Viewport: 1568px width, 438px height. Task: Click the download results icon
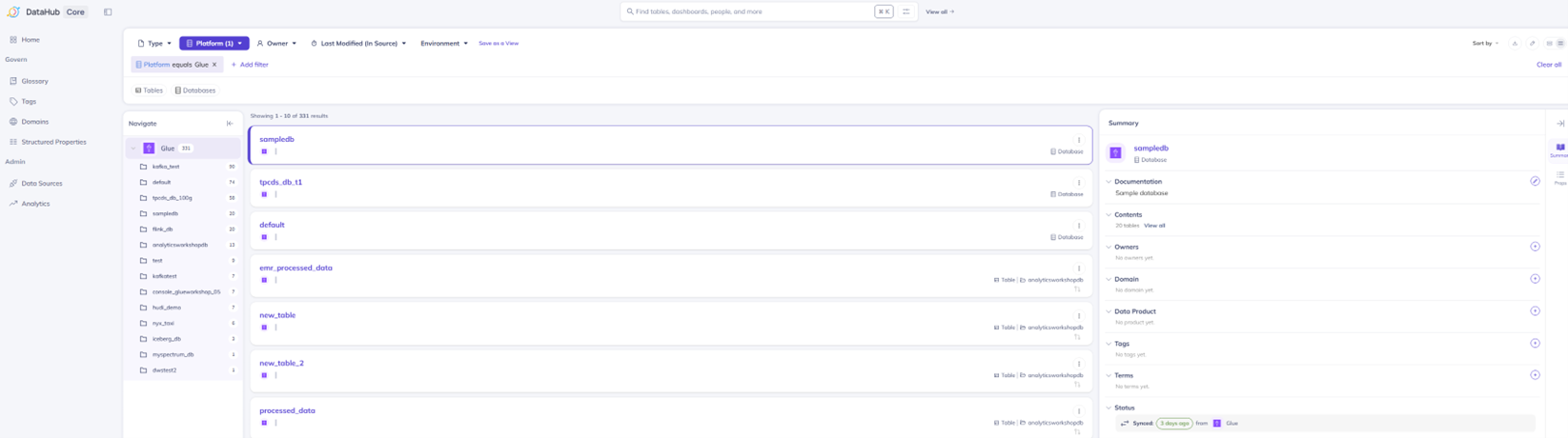click(1515, 43)
